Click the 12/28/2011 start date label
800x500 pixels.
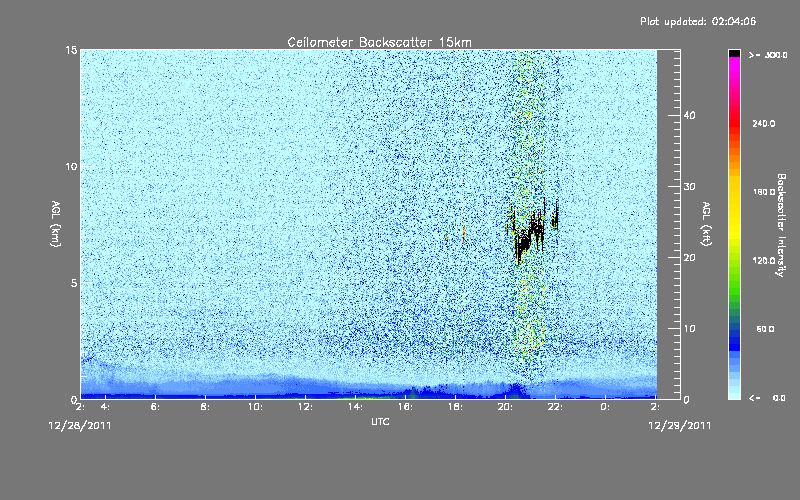(80, 426)
